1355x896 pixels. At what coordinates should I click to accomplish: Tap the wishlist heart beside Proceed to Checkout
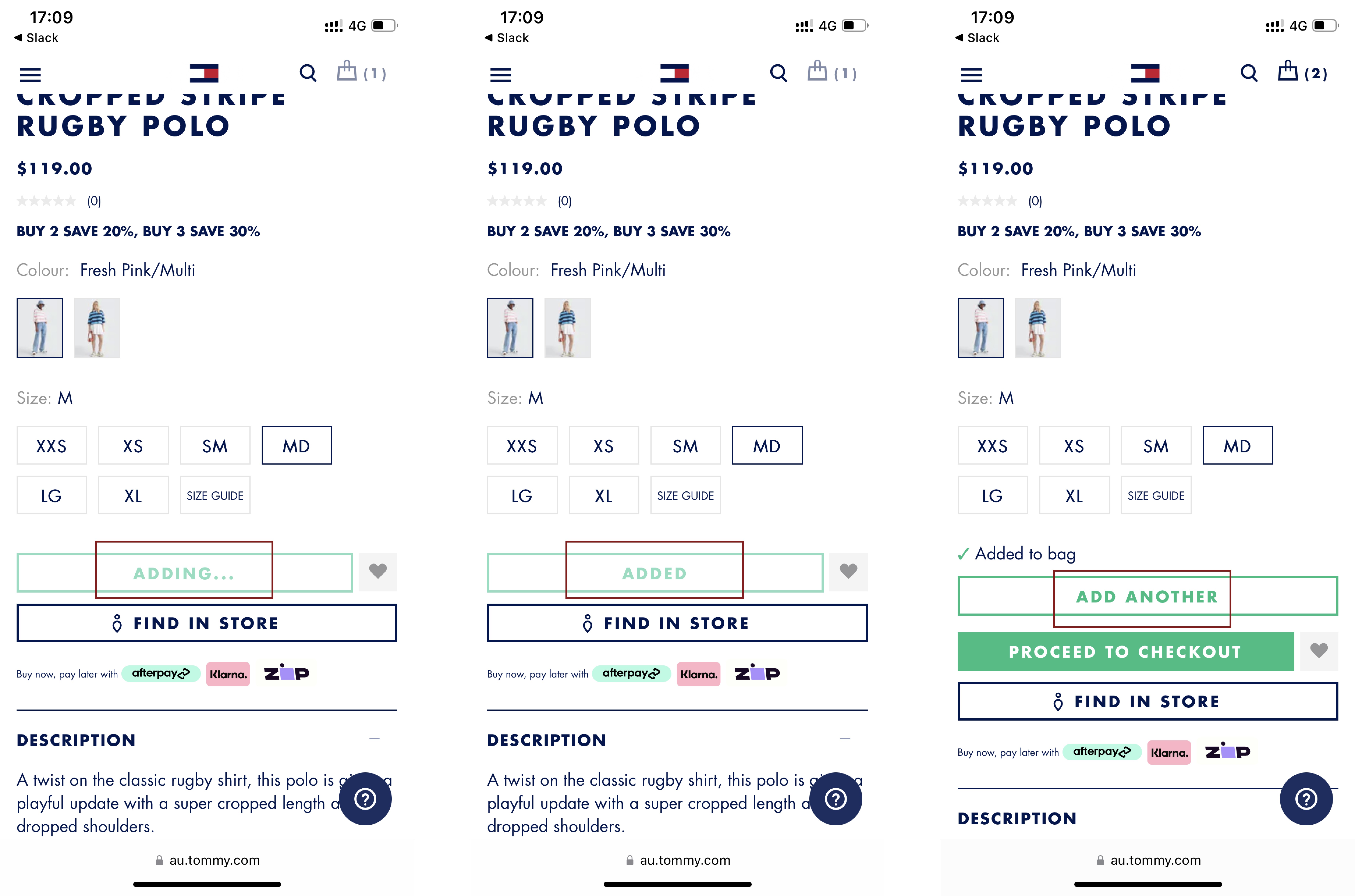tap(1318, 651)
